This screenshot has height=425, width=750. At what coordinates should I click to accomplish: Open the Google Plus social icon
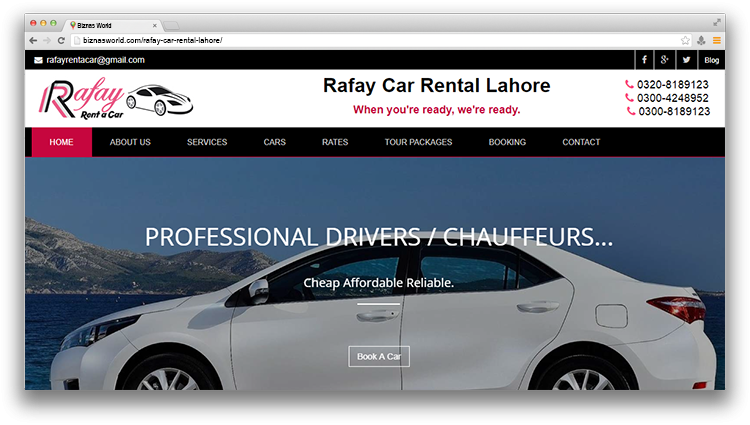(664, 60)
